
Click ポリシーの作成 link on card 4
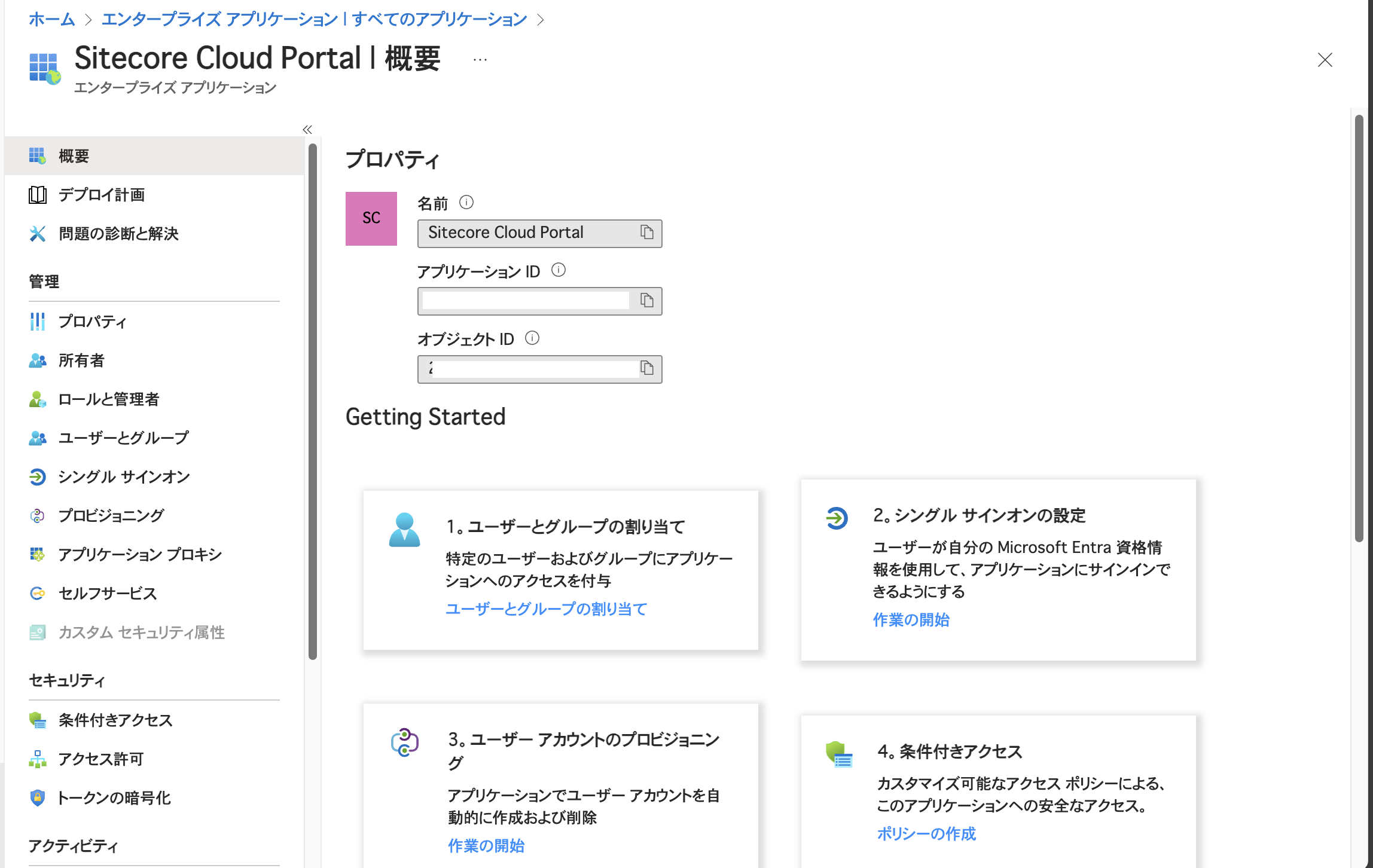[926, 834]
